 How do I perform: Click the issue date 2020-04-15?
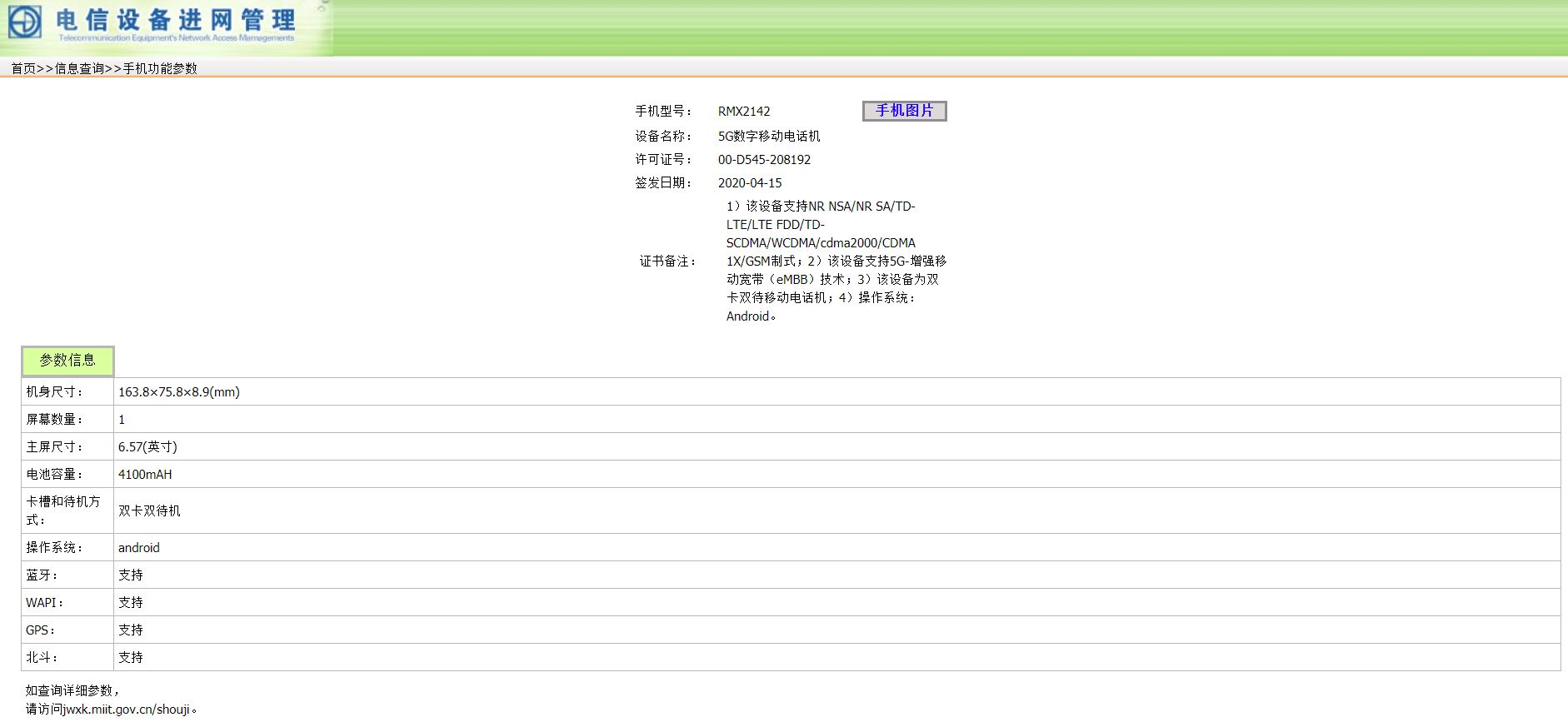click(750, 183)
